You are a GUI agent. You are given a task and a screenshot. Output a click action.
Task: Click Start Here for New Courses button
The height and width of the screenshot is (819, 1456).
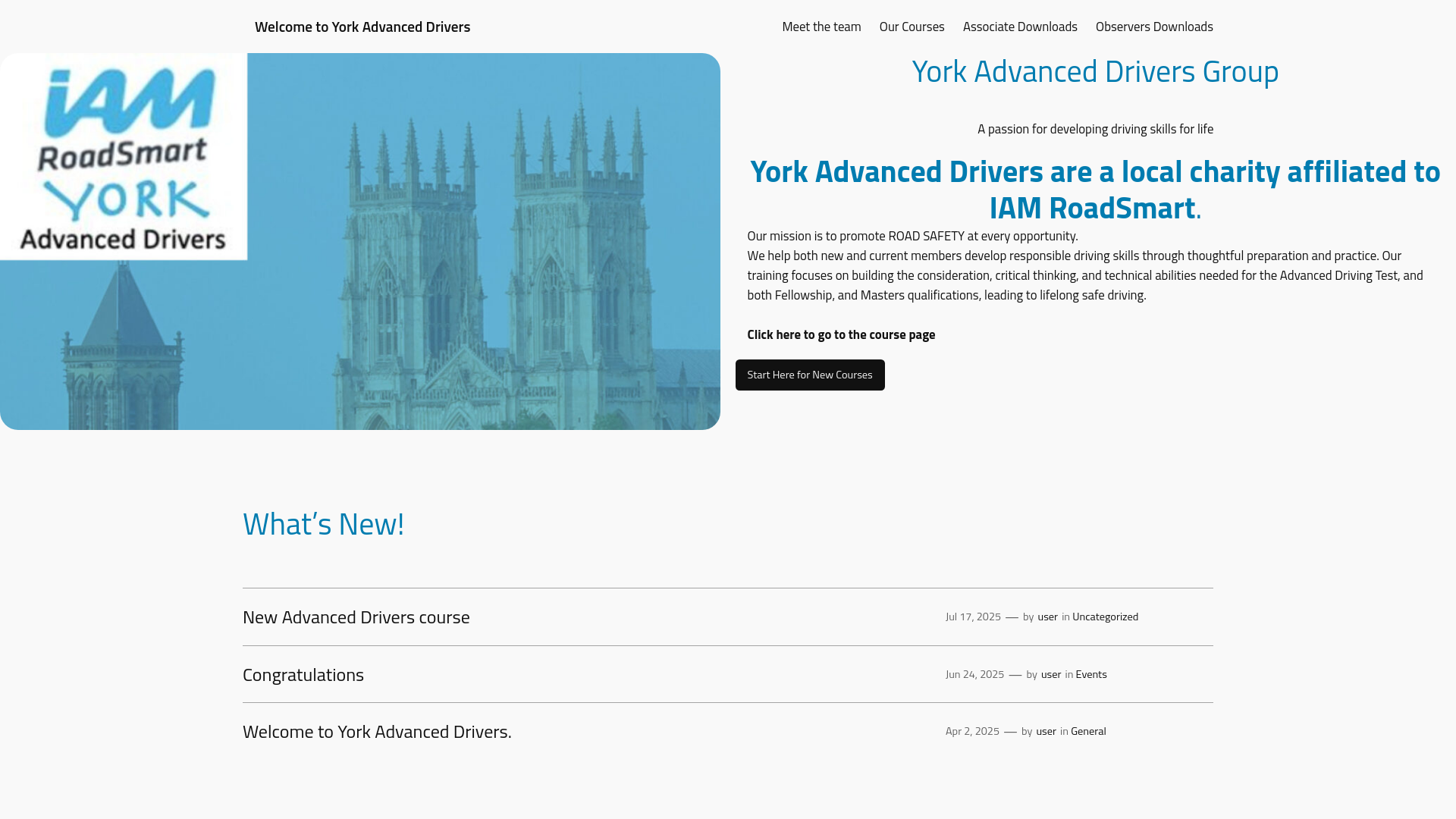[x=810, y=375]
